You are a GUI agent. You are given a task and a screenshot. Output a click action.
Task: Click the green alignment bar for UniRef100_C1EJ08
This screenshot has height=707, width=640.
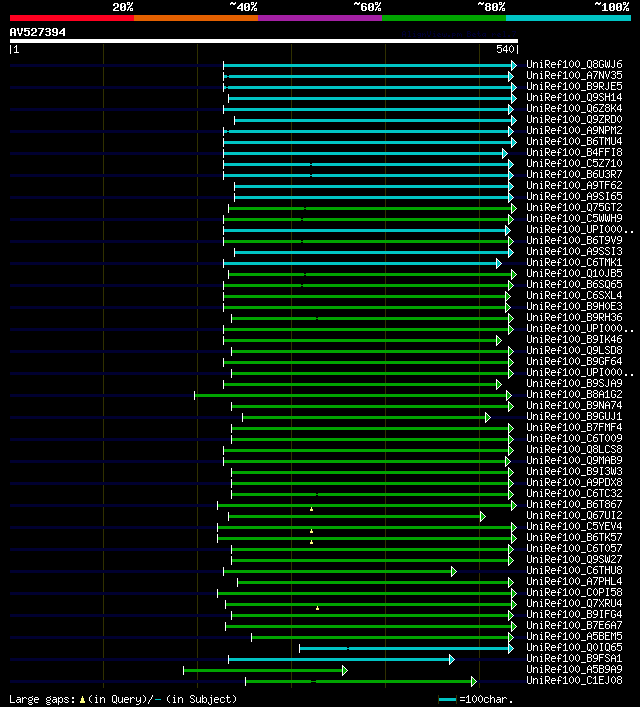pyautogui.click(x=361, y=681)
